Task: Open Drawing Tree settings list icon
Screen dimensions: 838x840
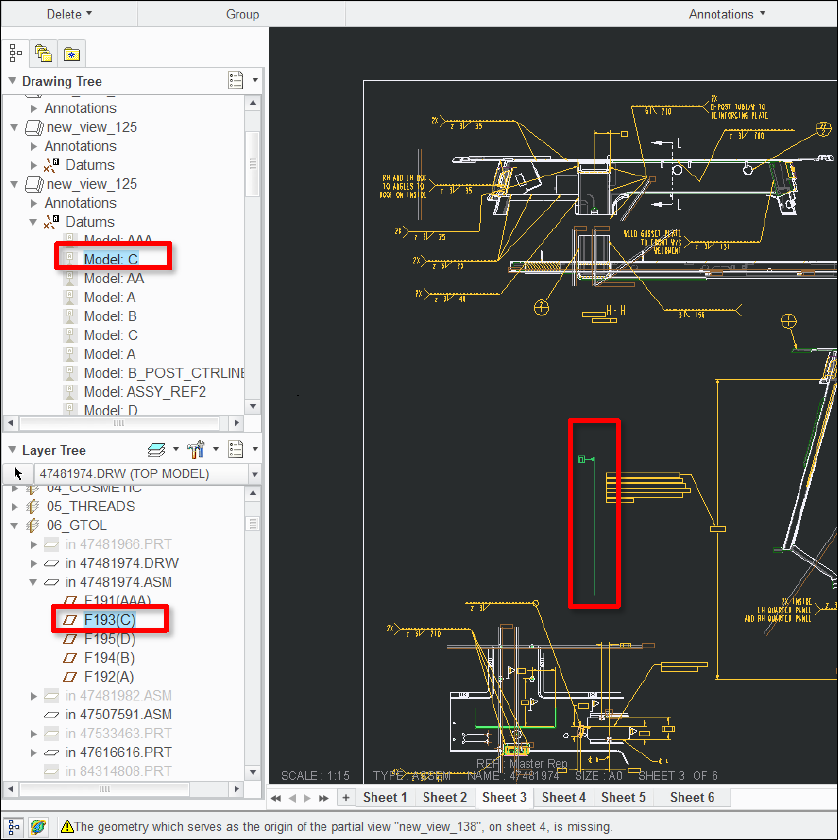Action: [236, 80]
